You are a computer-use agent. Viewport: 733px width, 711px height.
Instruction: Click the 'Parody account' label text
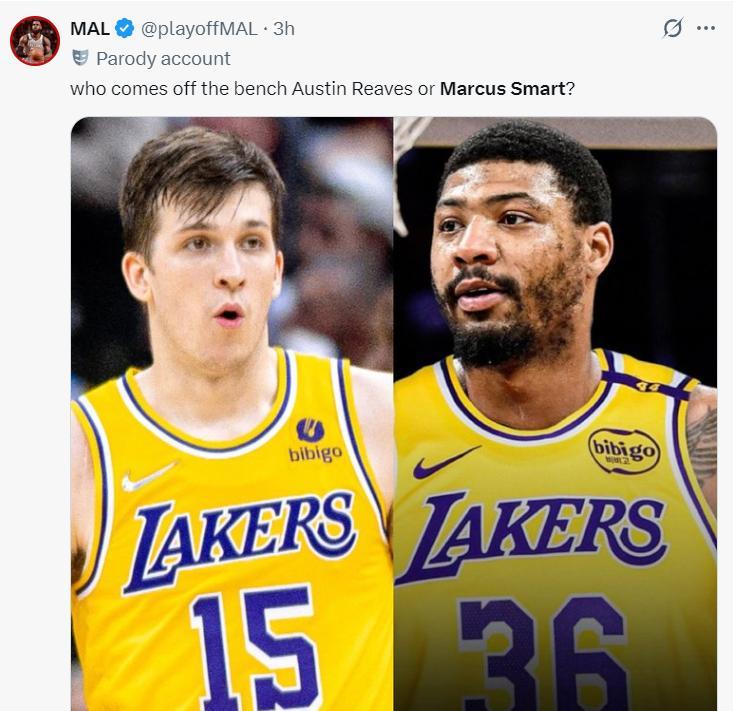pos(163,58)
